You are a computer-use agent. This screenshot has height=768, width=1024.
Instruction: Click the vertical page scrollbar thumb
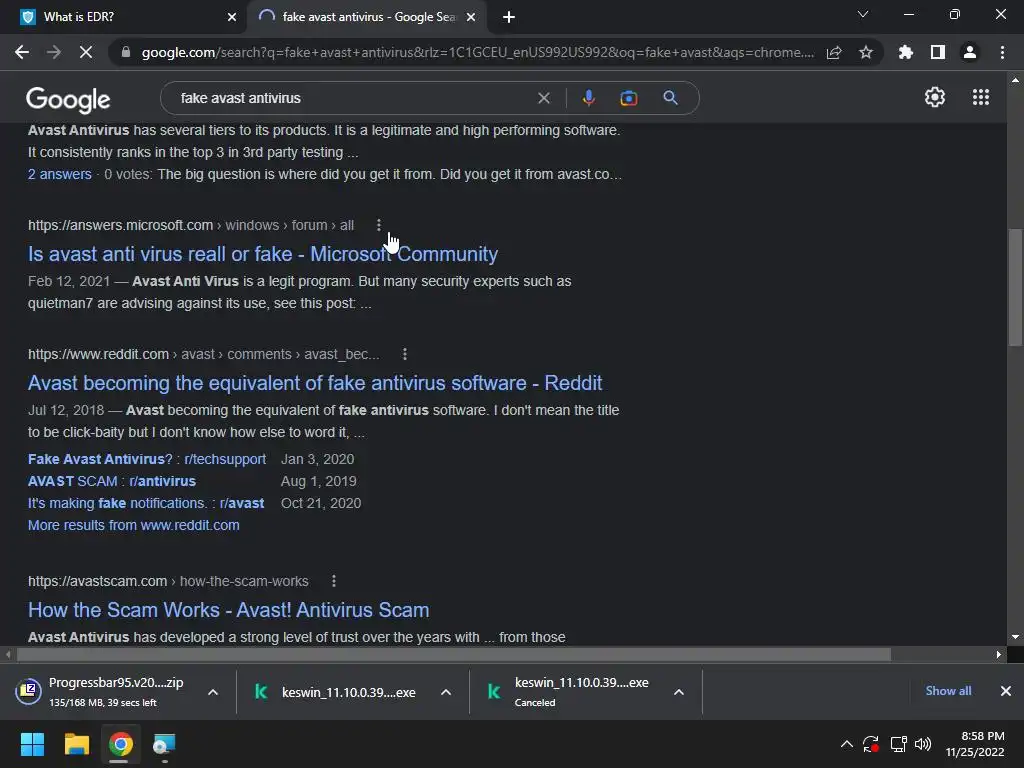click(1015, 287)
